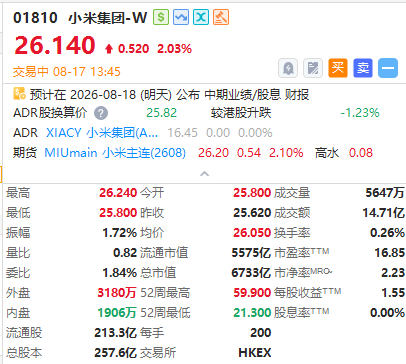
Task: Click the 26.140 current price
Action: coord(55,45)
